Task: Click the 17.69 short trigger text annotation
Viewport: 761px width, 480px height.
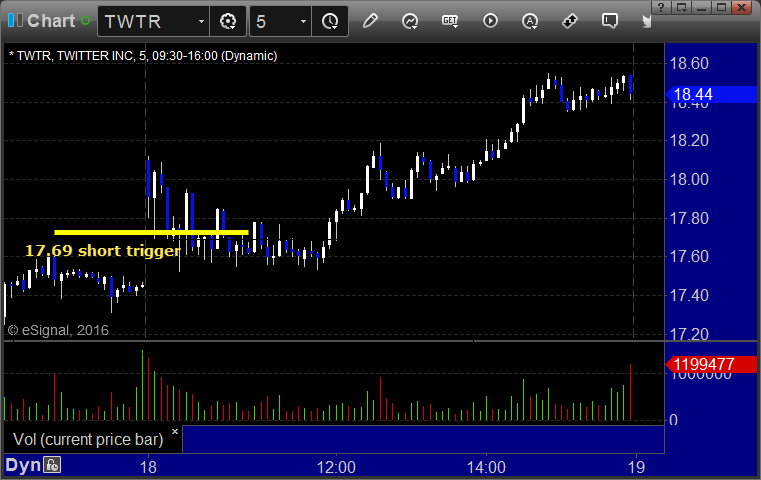Action: point(102,251)
